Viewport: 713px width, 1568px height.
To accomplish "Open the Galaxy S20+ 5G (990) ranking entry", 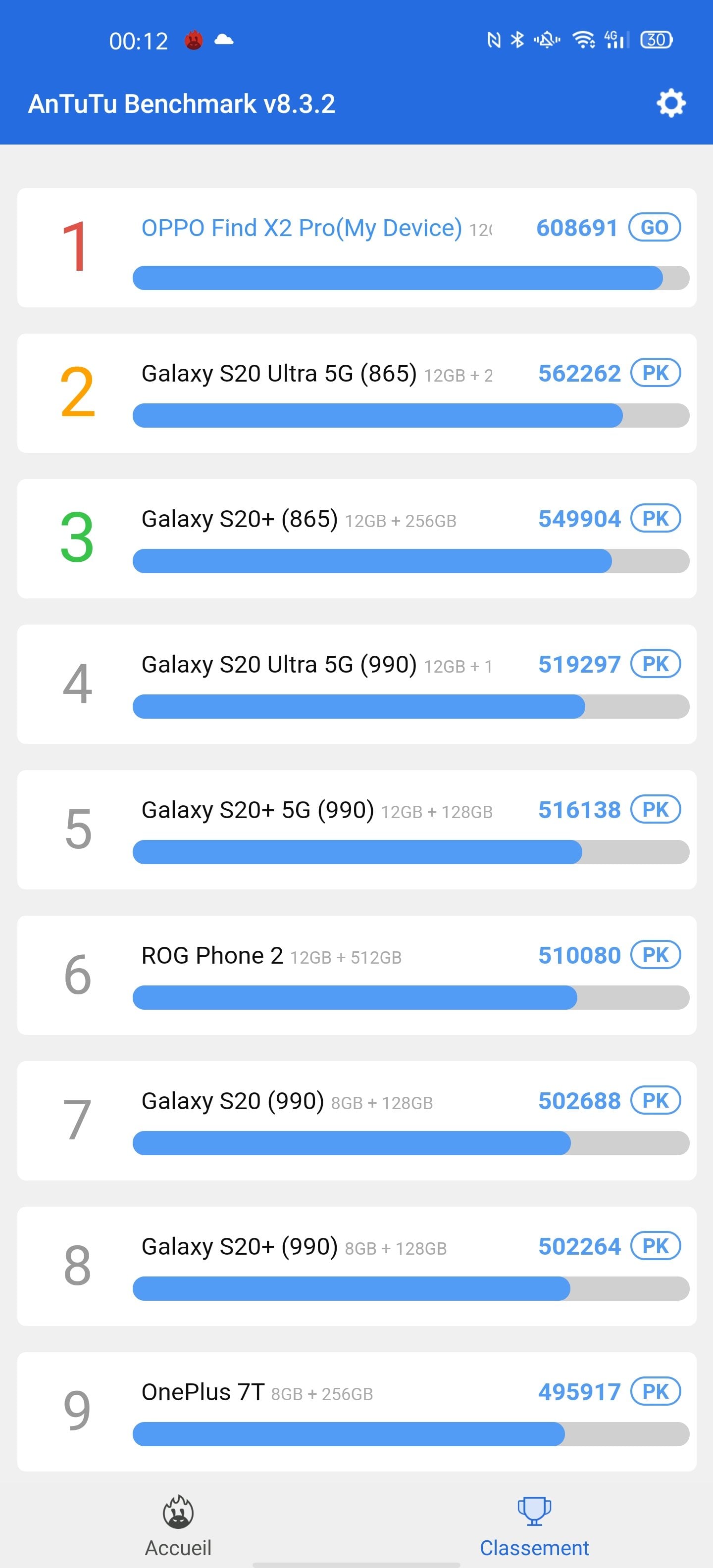I will (x=356, y=829).
